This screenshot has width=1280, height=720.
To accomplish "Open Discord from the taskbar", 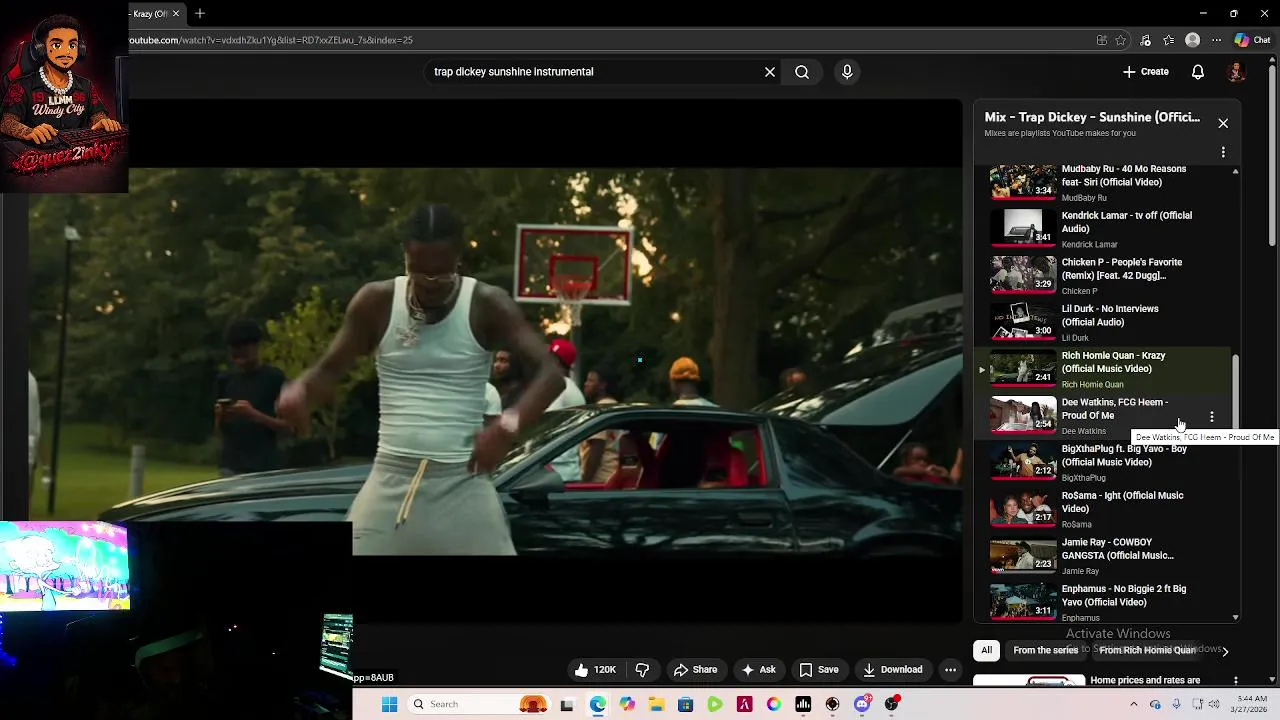I will (862, 705).
